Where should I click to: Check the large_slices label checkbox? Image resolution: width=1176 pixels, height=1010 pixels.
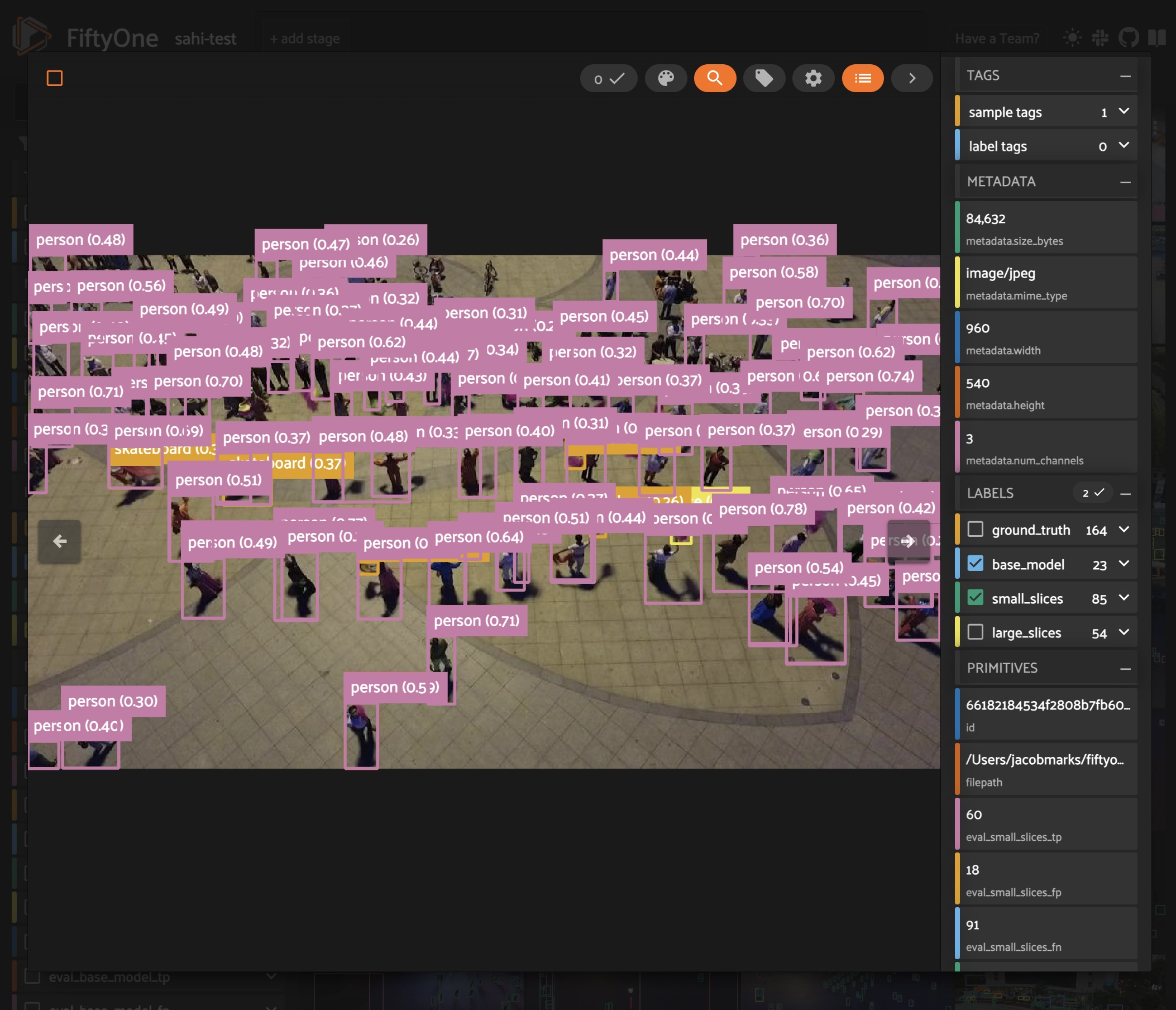[975, 632]
